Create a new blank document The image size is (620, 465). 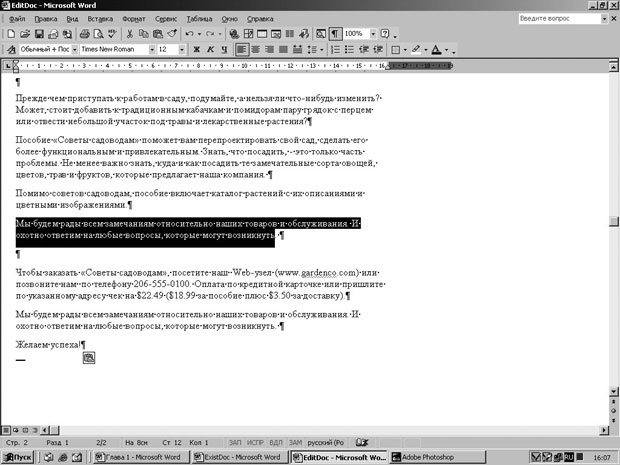[11, 34]
